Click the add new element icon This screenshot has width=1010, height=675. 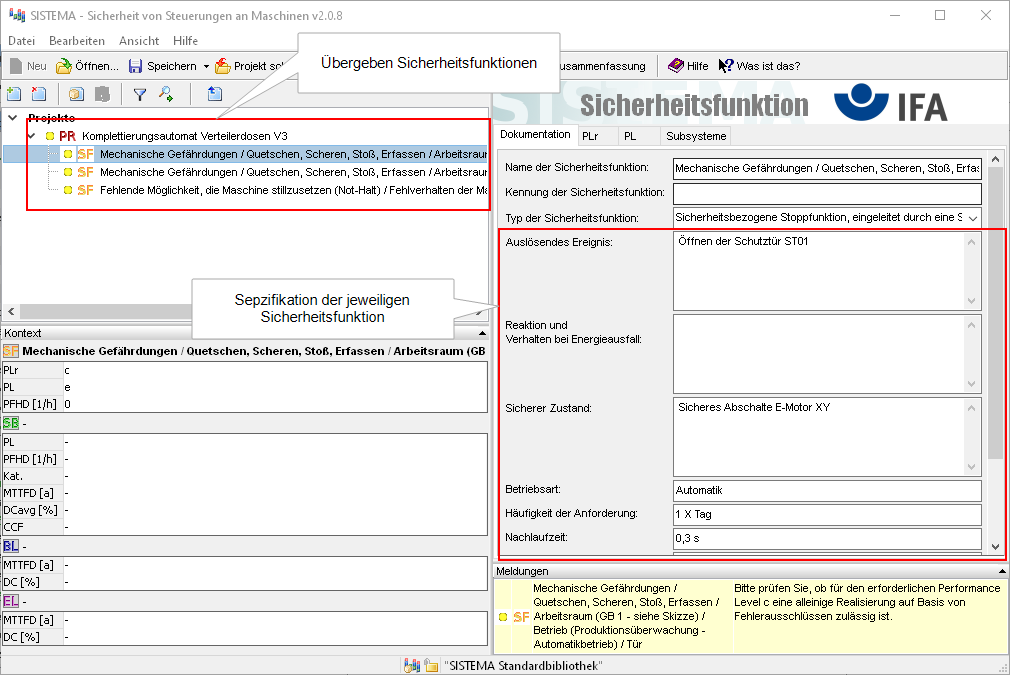(x=14, y=94)
